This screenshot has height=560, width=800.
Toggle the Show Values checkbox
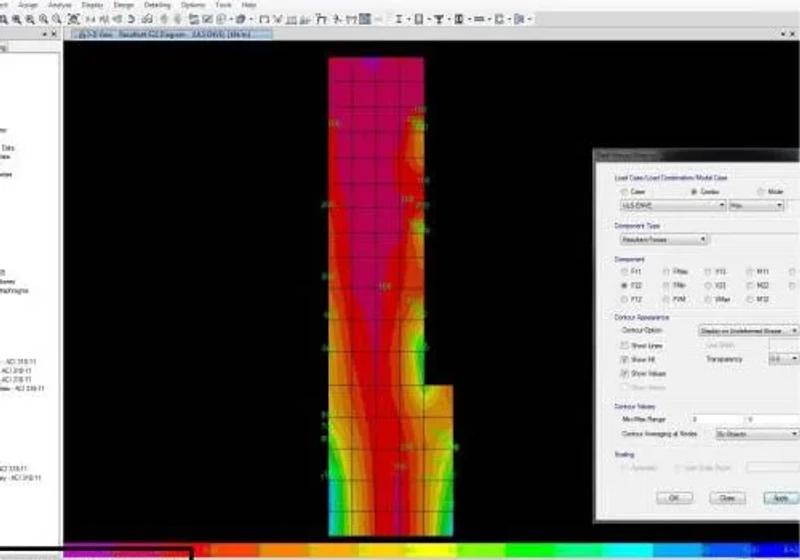click(624, 373)
